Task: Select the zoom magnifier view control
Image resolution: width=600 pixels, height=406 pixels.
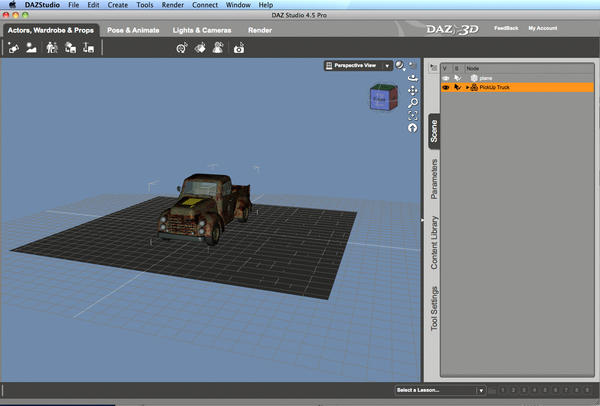Action: [412, 103]
